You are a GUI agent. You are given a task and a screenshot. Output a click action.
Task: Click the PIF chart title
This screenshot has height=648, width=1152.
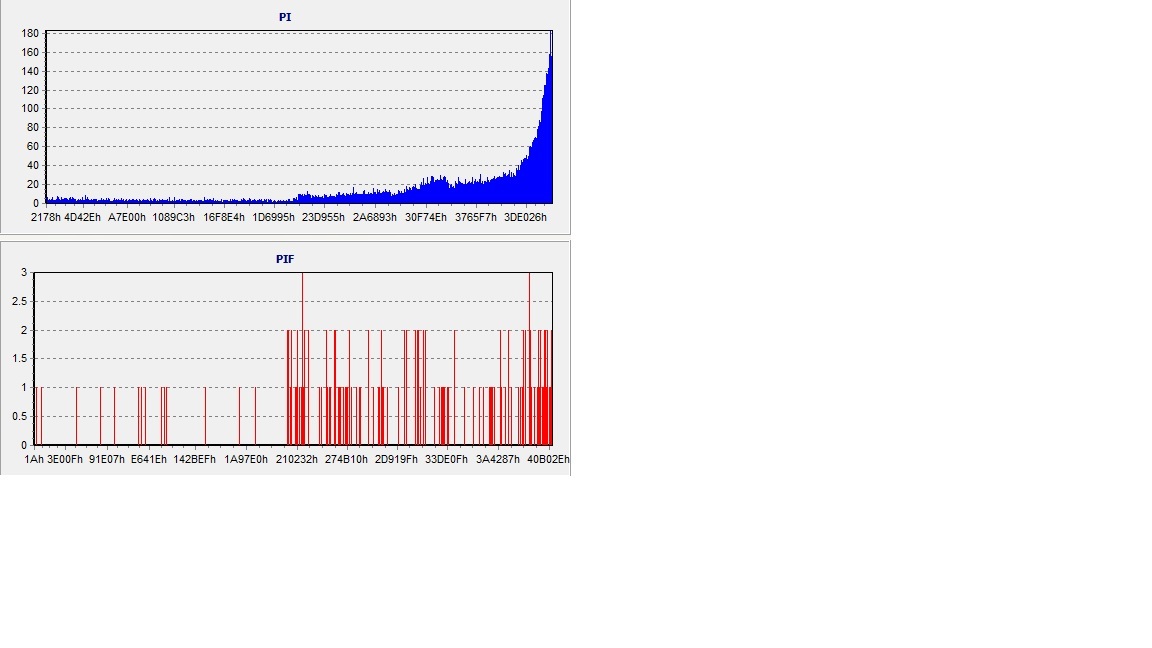tap(285, 259)
